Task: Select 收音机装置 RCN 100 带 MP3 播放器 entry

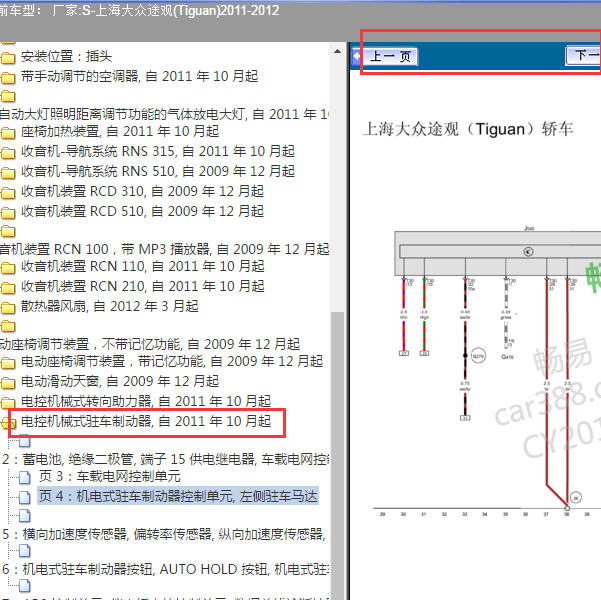Action: [x=164, y=249]
